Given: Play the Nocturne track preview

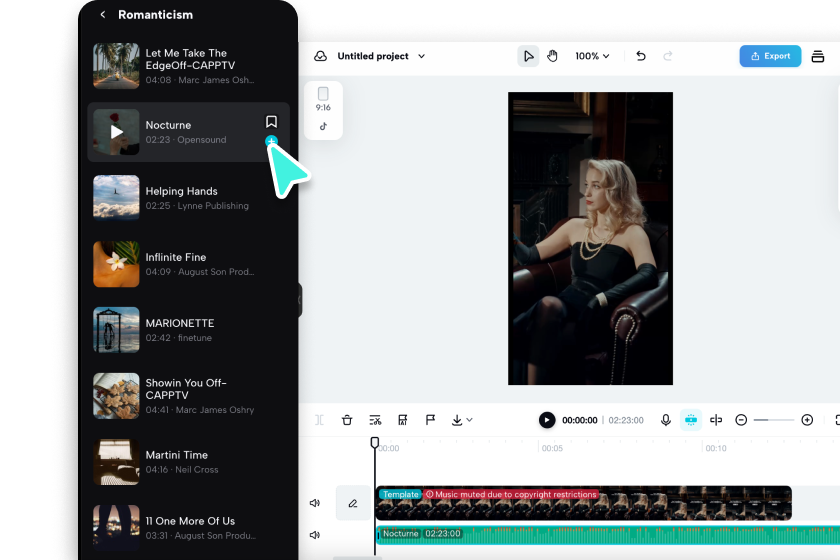Looking at the screenshot, I should click(116, 132).
